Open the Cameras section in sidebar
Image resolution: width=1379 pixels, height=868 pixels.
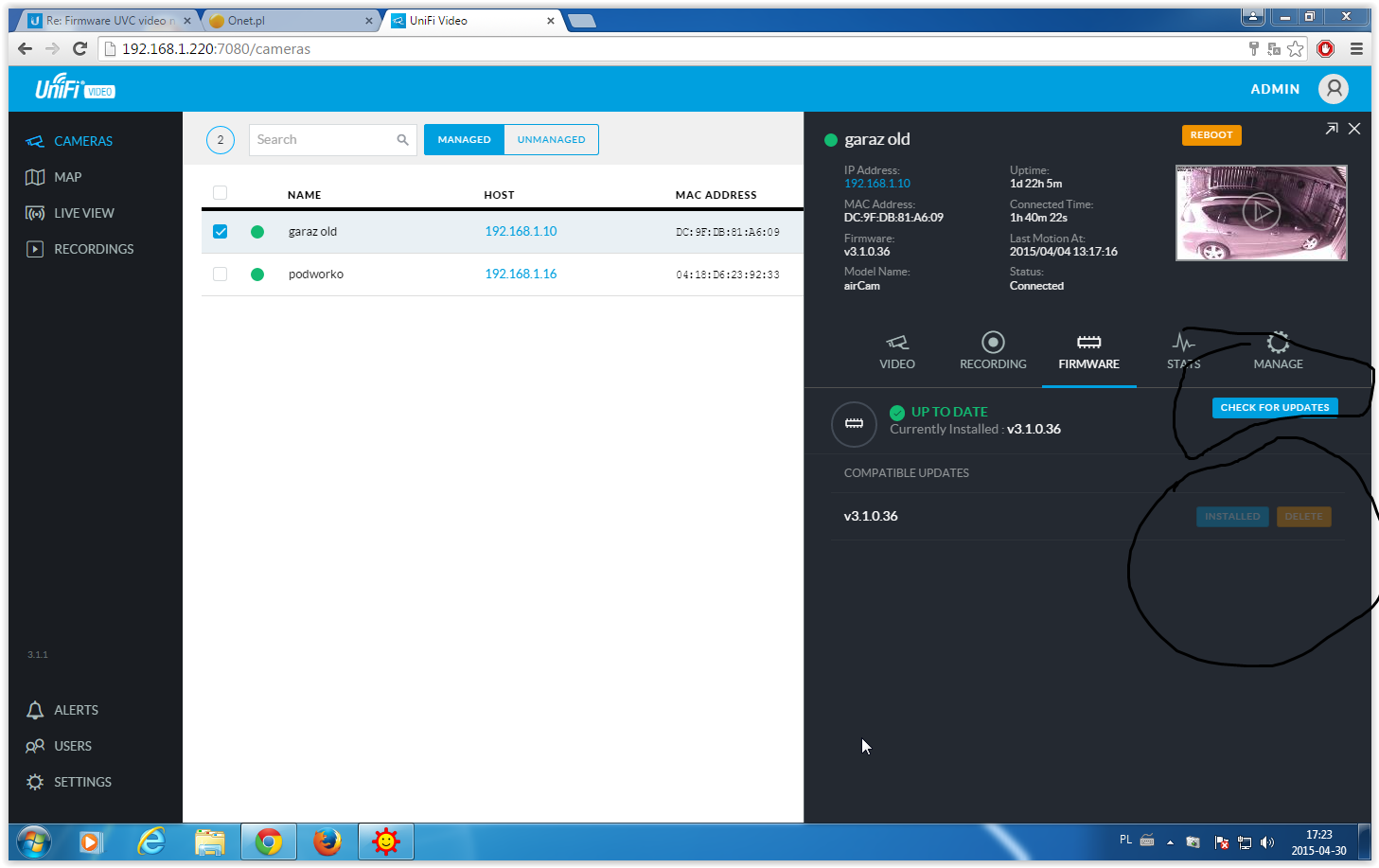tap(69, 141)
